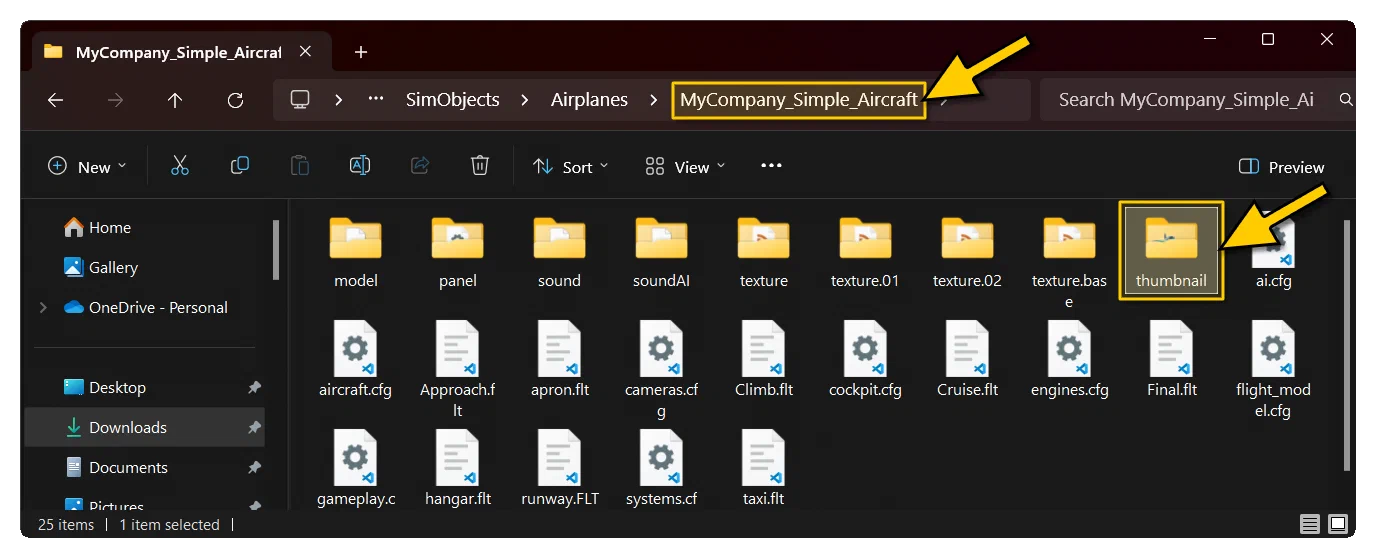Add a new tab
This screenshot has height=558, width=1376.
[x=361, y=52]
